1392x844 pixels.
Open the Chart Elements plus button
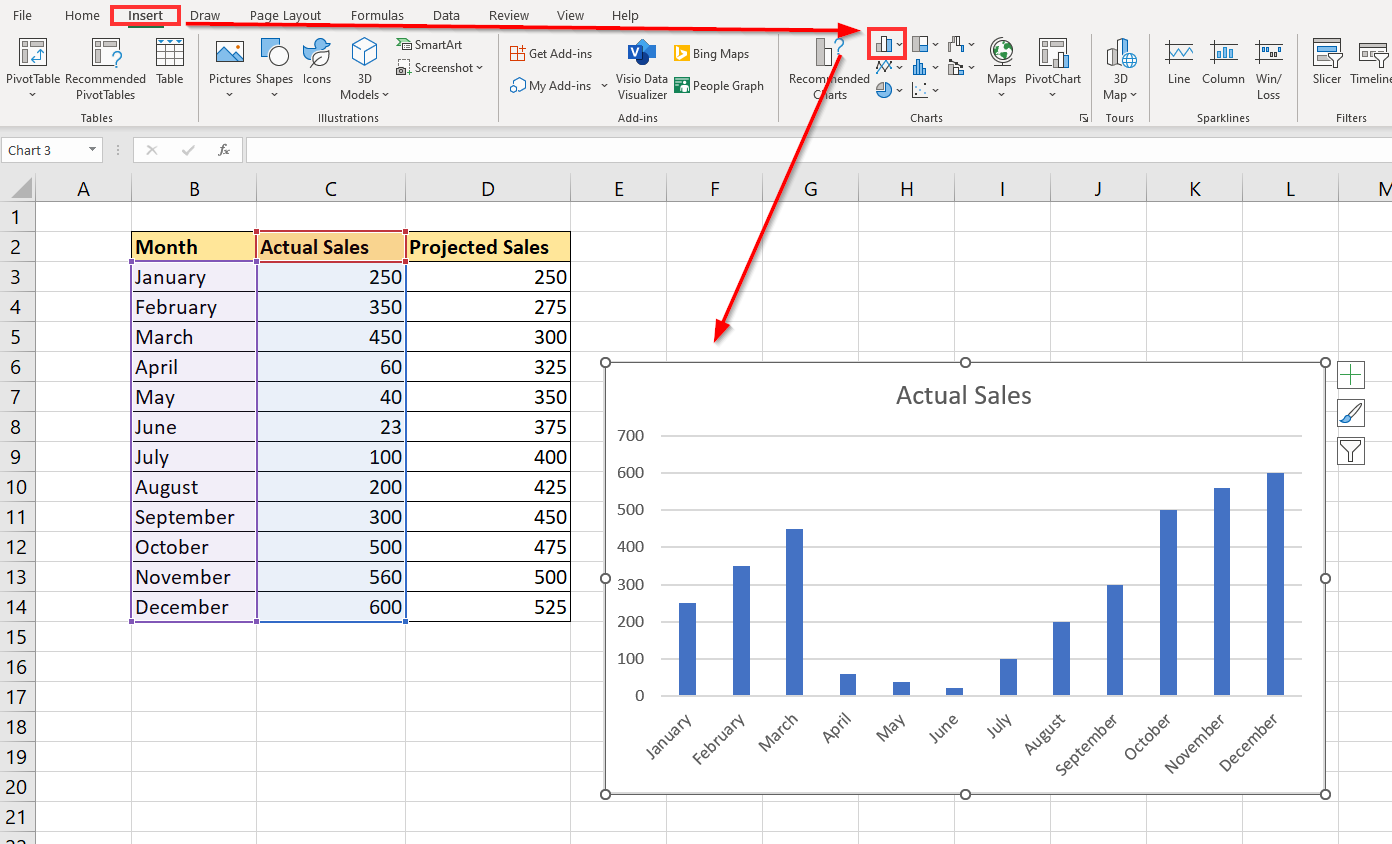tap(1351, 374)
